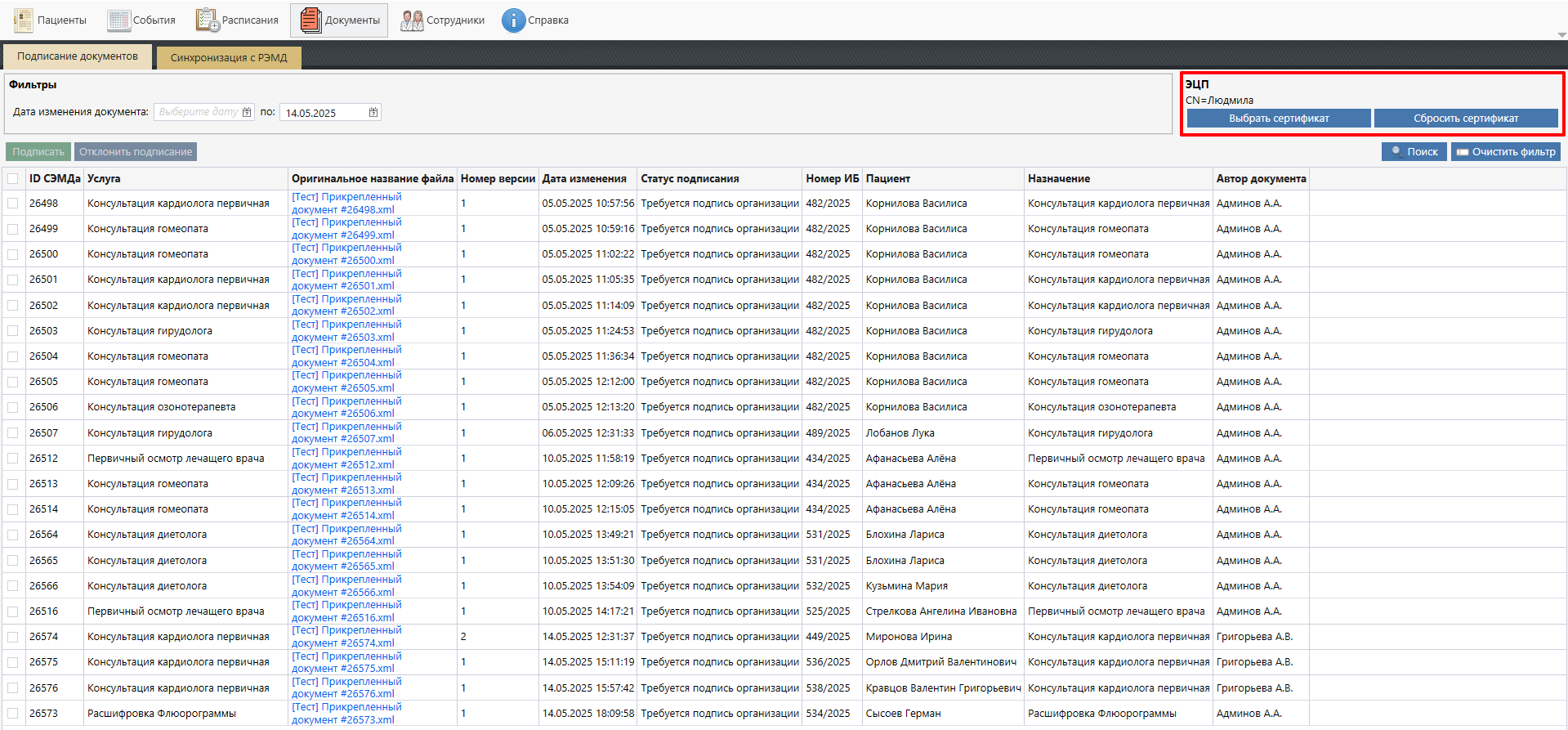Screen dimensions: 1568x730
Task: Open the Сотрудники staff icon
Action: coord(412,20)
